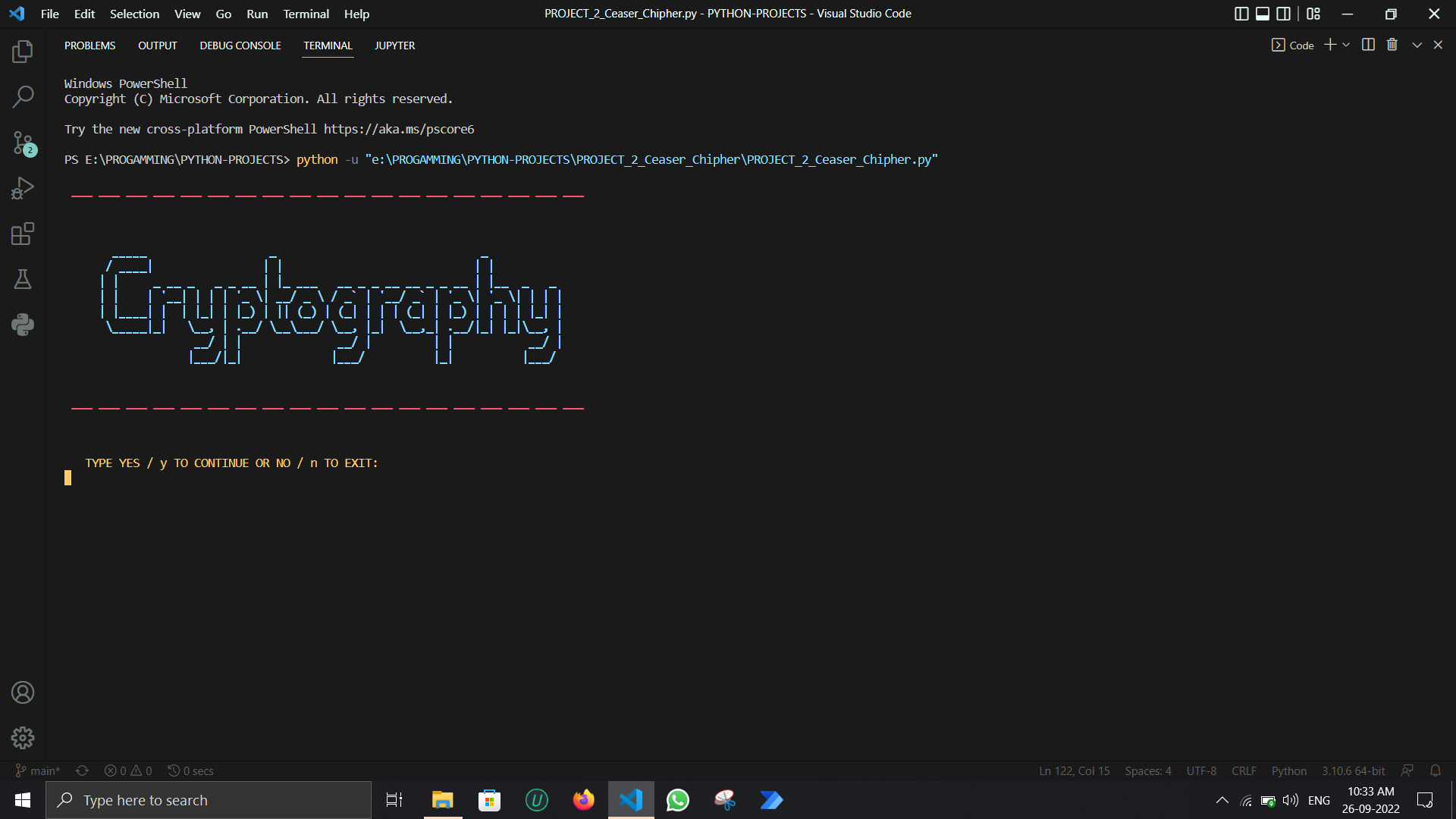Viewport: 1456px width, 819px height.
Task: Open launch profile dropdown next to plus
Action: pos(1347,45)
